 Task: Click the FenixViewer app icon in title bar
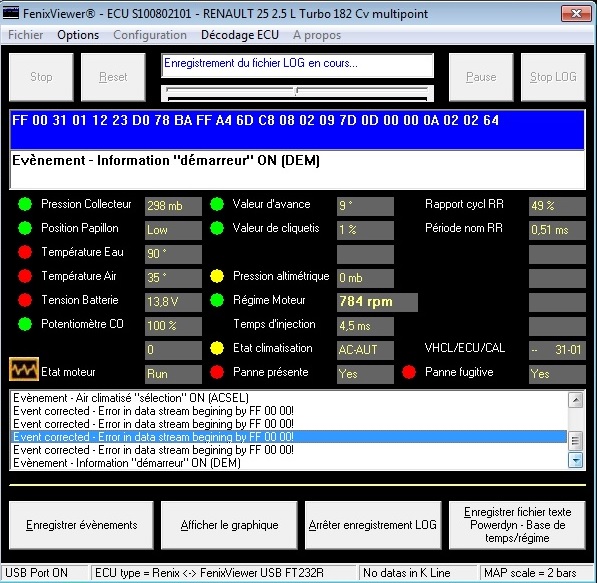pos(11,13)
